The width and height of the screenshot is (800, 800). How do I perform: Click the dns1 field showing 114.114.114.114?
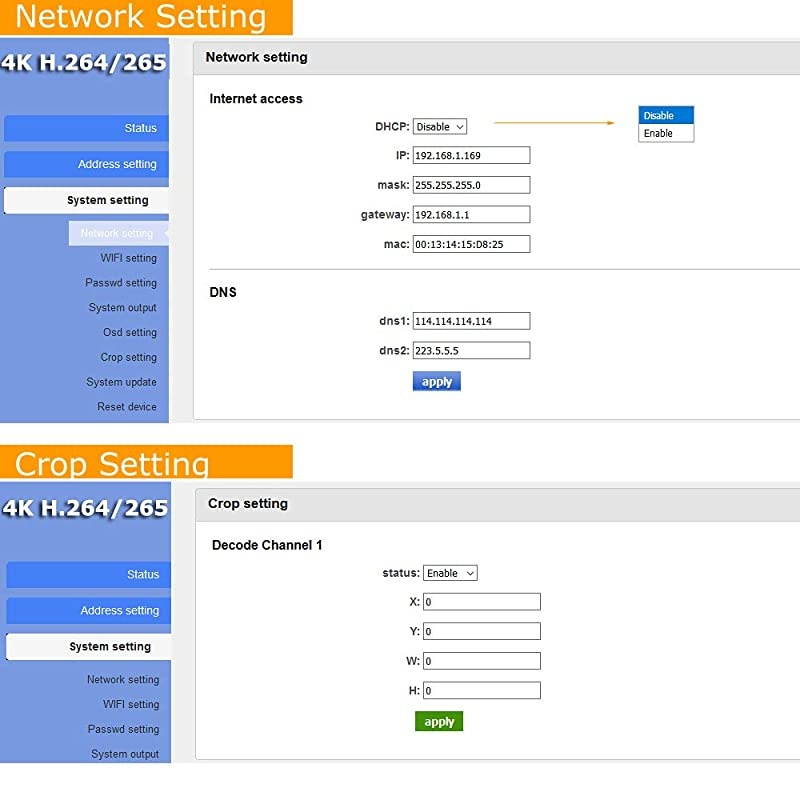coord(471,321)
